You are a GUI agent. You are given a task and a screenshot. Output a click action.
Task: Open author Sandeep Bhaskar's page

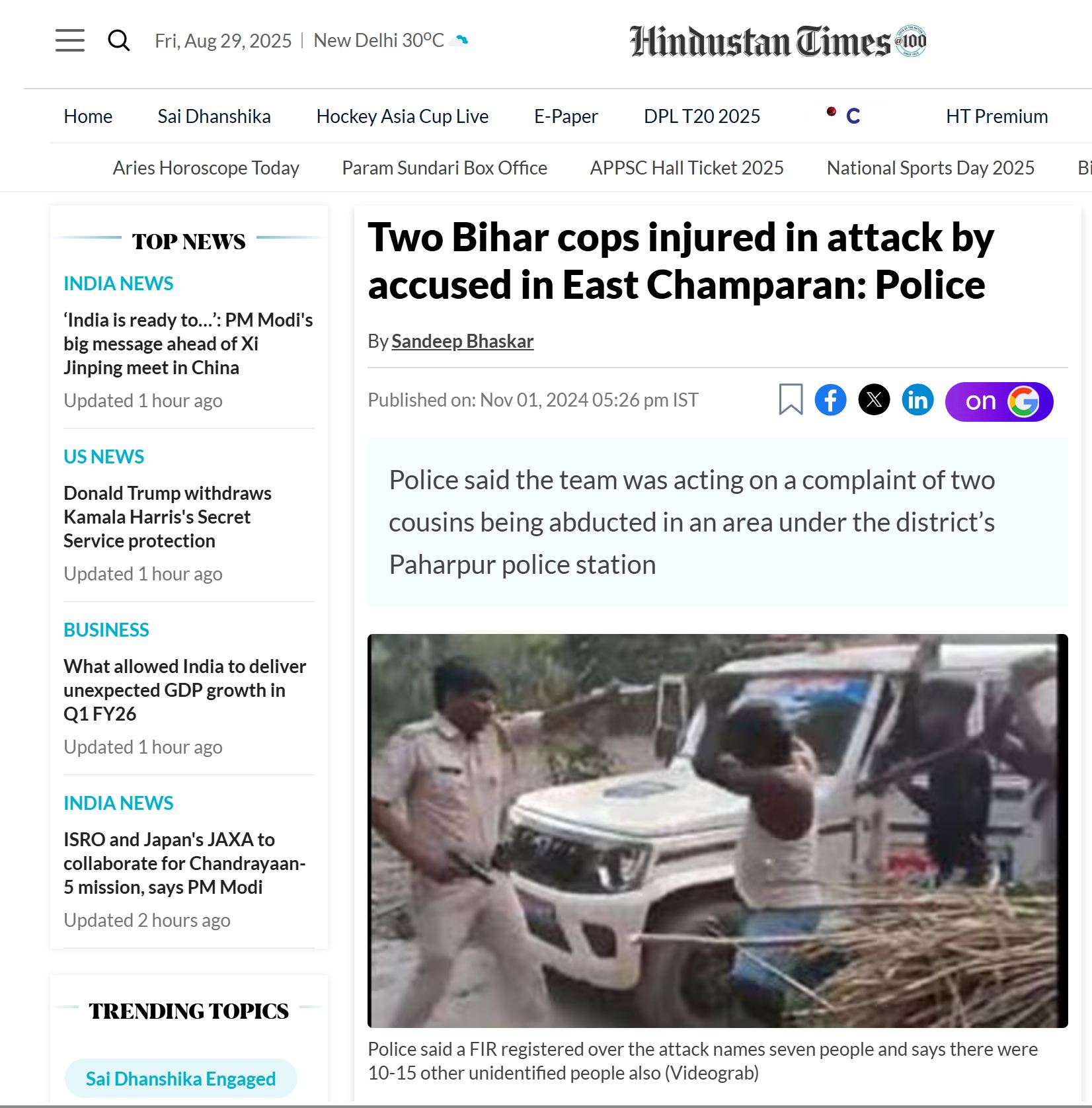(462, 341)
